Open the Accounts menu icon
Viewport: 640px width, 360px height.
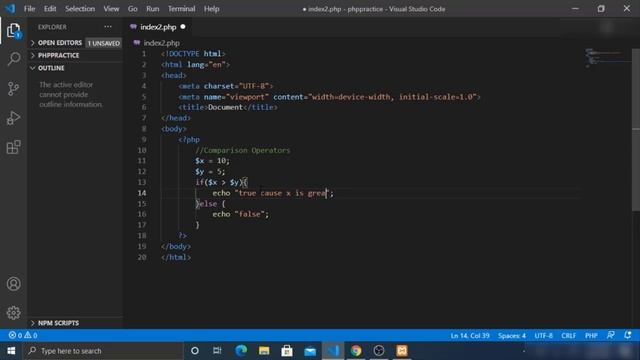pos(13,284)
